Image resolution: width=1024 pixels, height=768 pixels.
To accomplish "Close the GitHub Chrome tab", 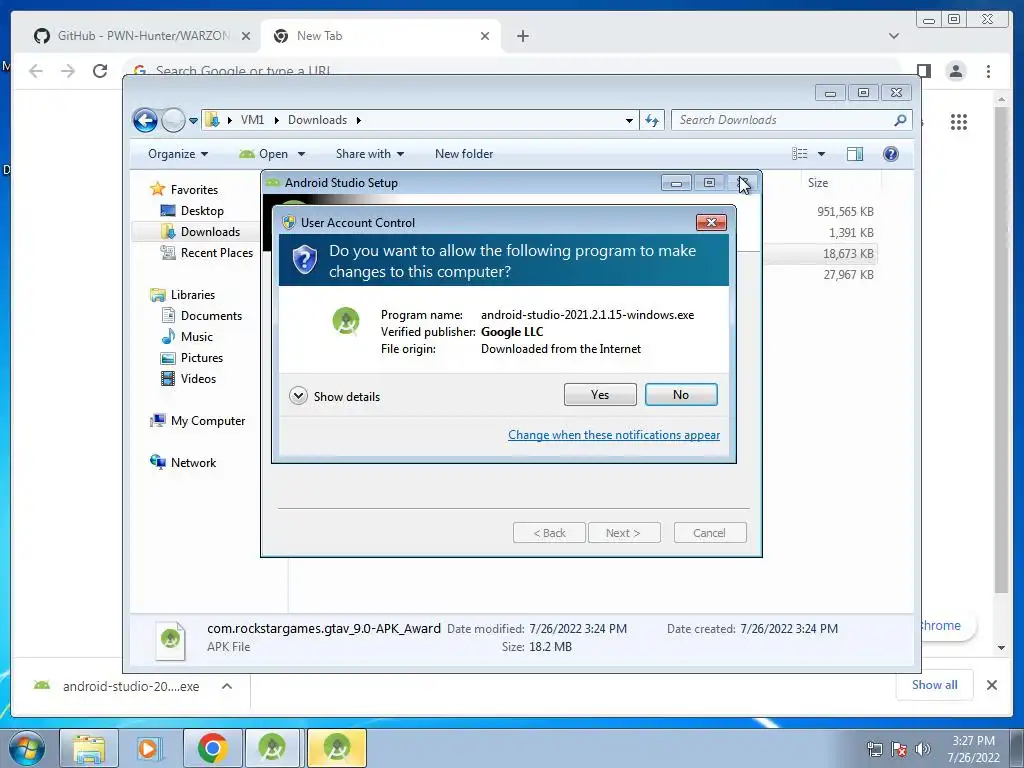I will [246, 36].
